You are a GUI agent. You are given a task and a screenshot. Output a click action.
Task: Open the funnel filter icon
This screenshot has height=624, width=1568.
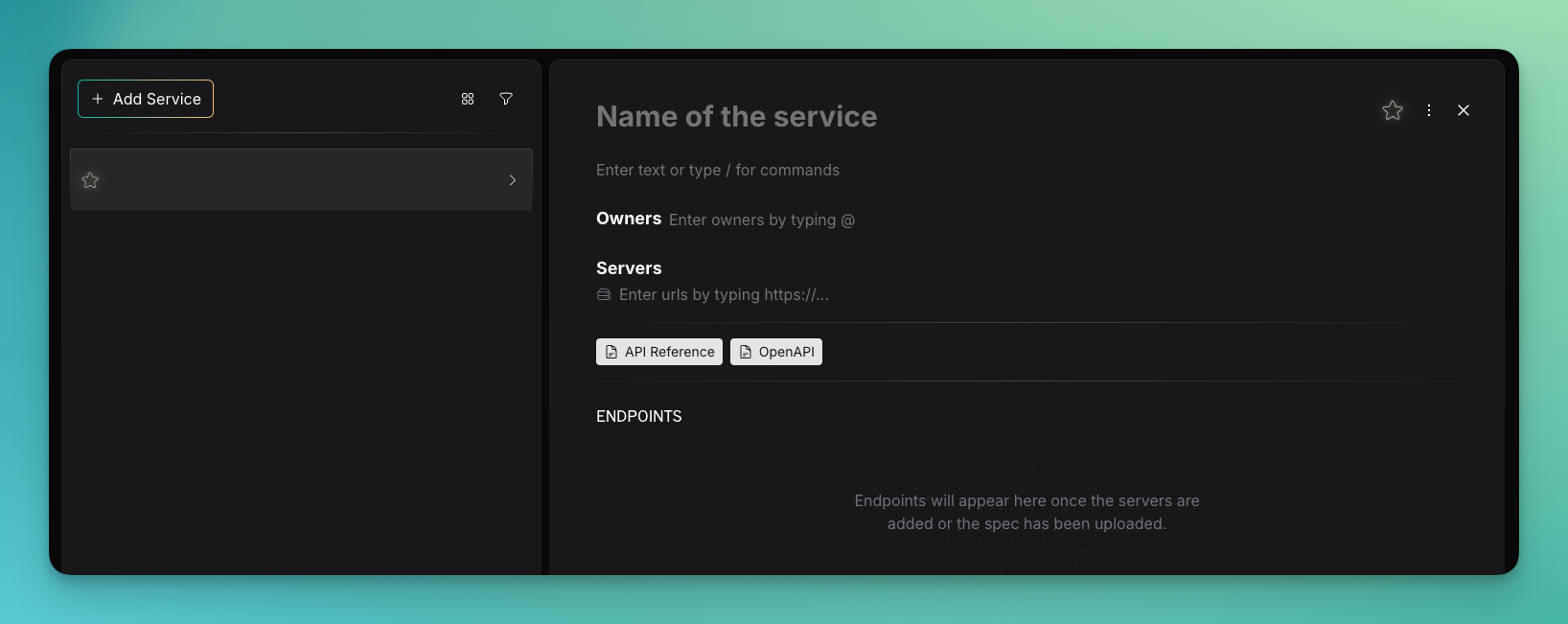(x=506, y=99)
